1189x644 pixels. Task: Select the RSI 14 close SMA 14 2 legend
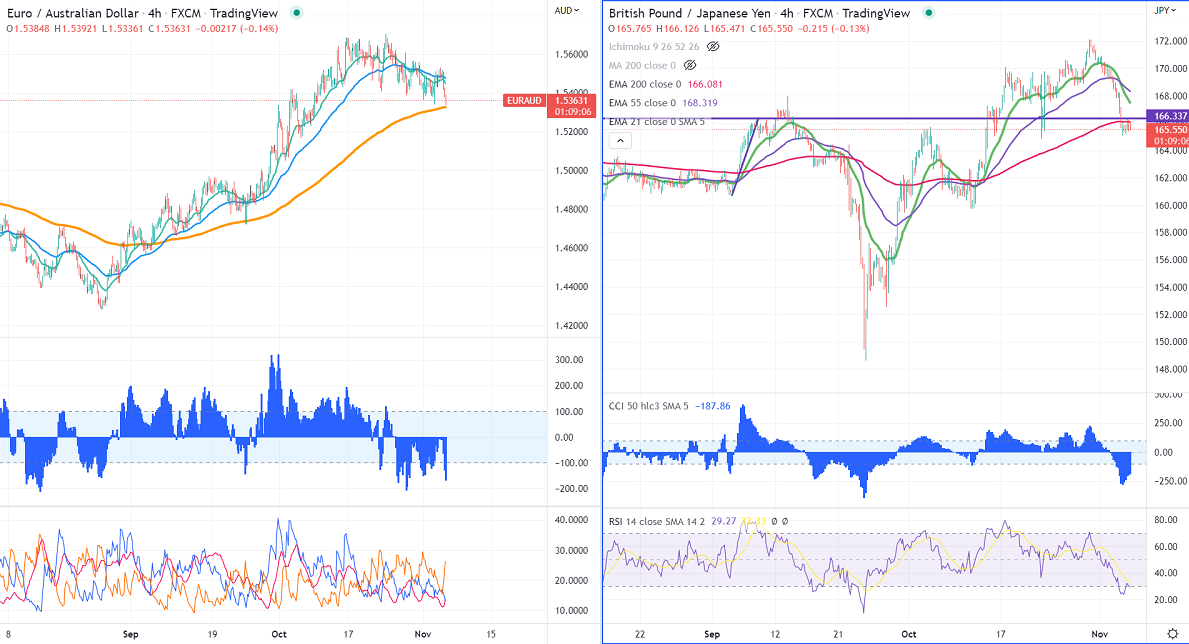pyautogui.click(x=657, y=522)
